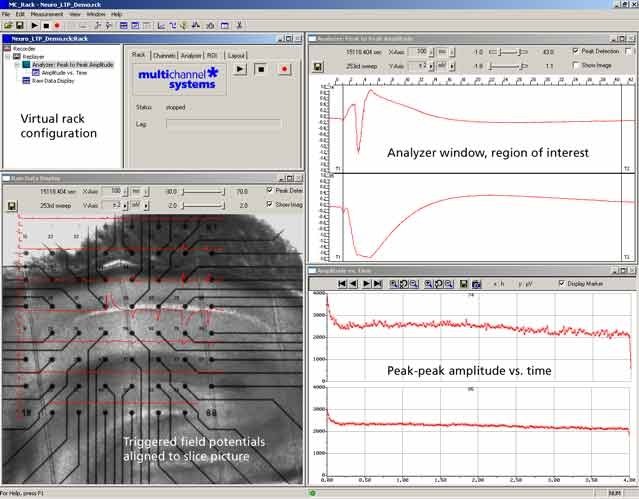639x499 pixels.
Task: Jump to first data point in Amplitude plot
Action: click(342, 284)
